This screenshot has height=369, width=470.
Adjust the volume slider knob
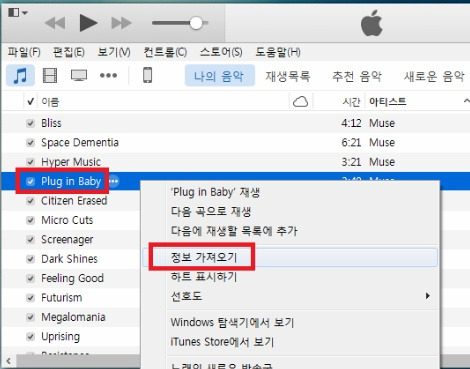click(x=196, y=23)
